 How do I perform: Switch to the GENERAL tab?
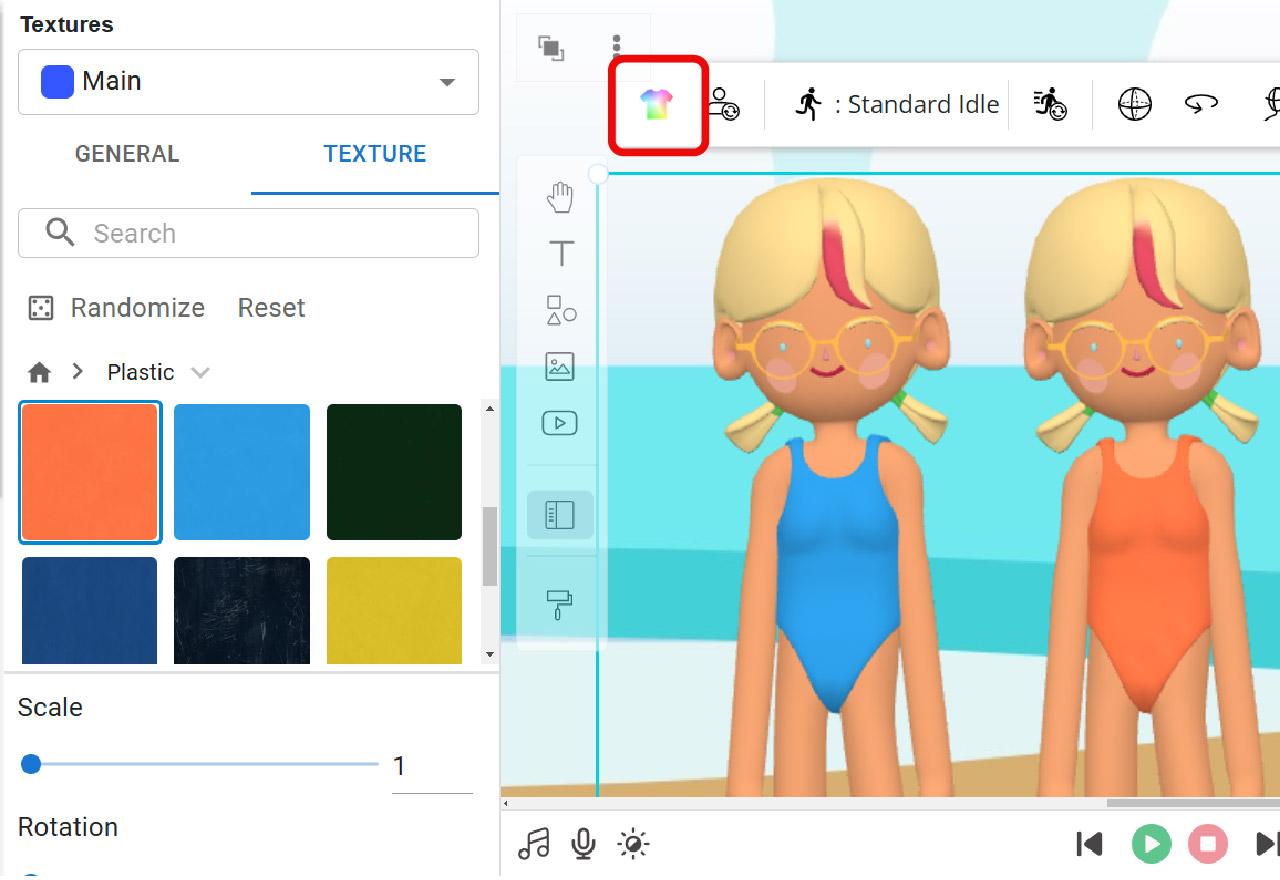pyautogui.click(x=126, y=154)
